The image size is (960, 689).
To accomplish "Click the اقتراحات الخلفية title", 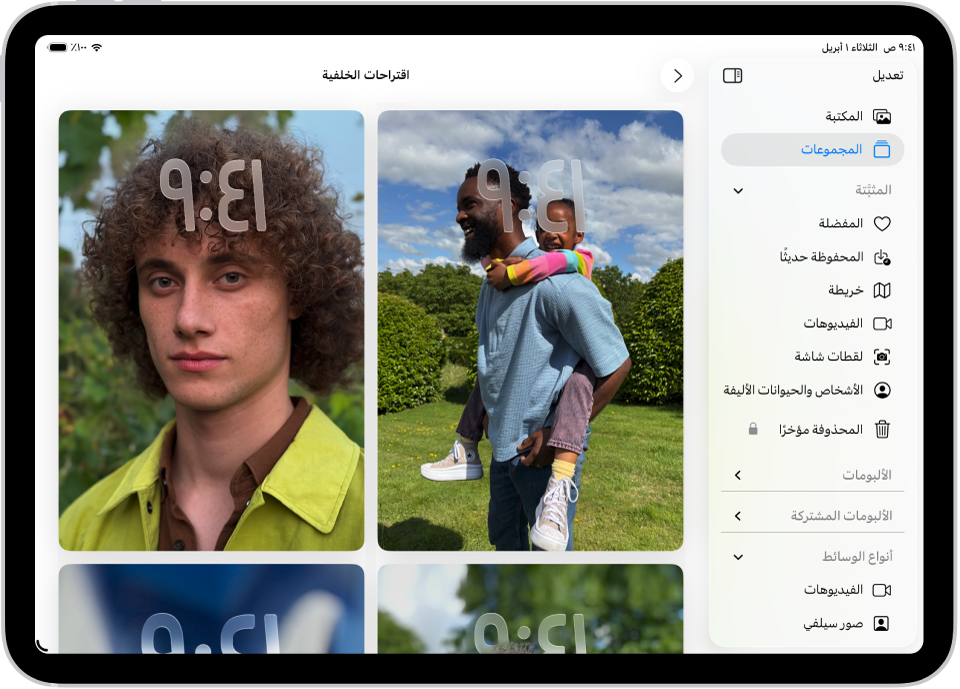I will pyautogui.click(x=366, y=75).
